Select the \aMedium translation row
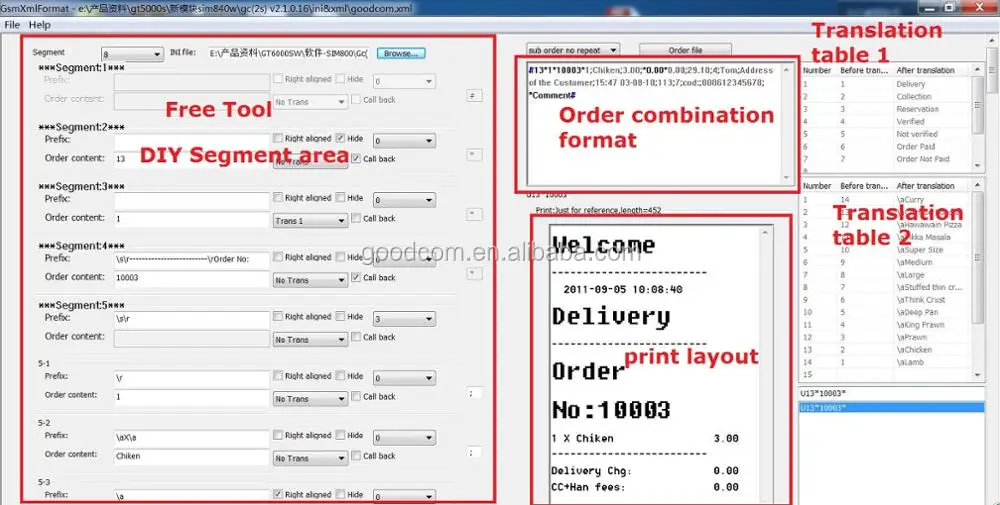The height and width of the screenshot is (505, 1000). coord(886,262)
